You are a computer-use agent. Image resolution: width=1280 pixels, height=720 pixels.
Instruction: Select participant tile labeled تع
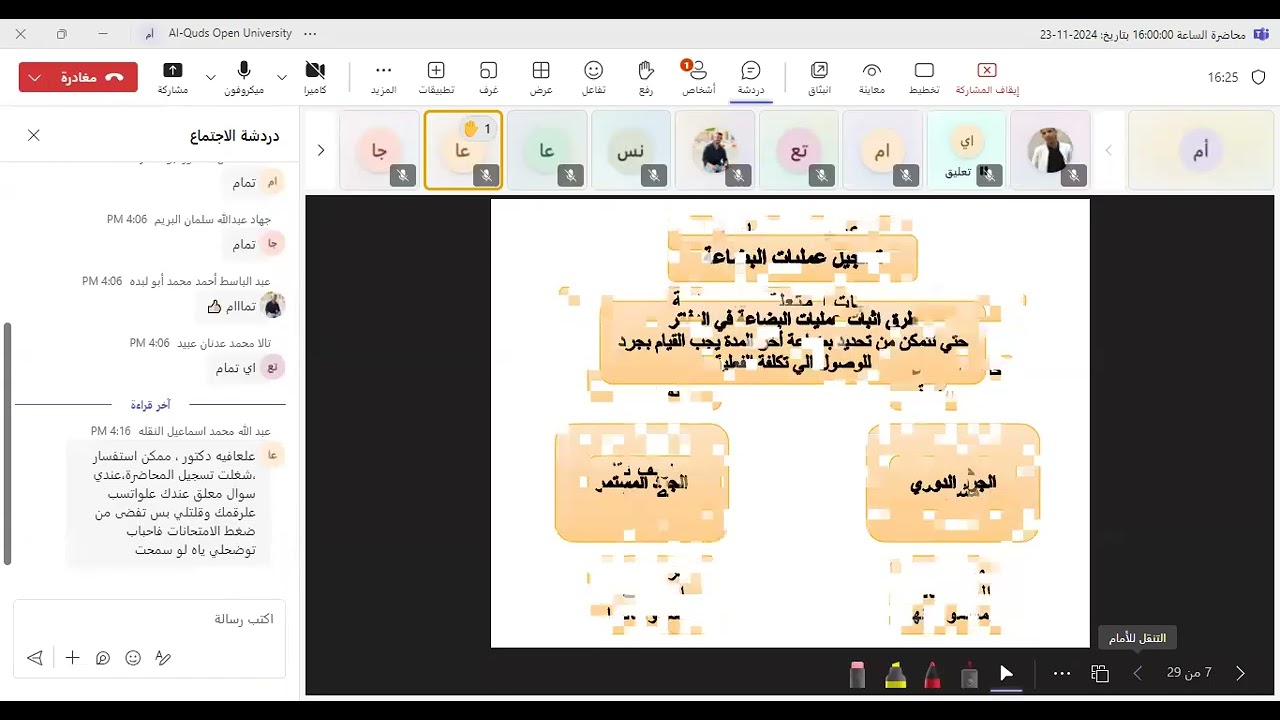click(x=798, y=150)
